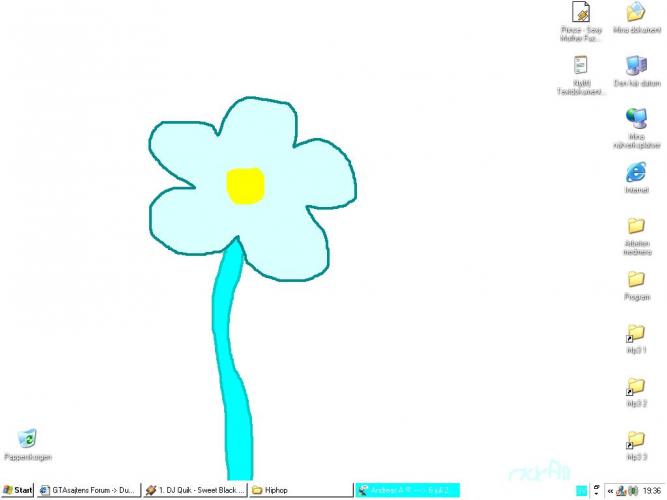Screen dimensions: 667x500
Task: Click the Start button
Action: click(18, 490)
